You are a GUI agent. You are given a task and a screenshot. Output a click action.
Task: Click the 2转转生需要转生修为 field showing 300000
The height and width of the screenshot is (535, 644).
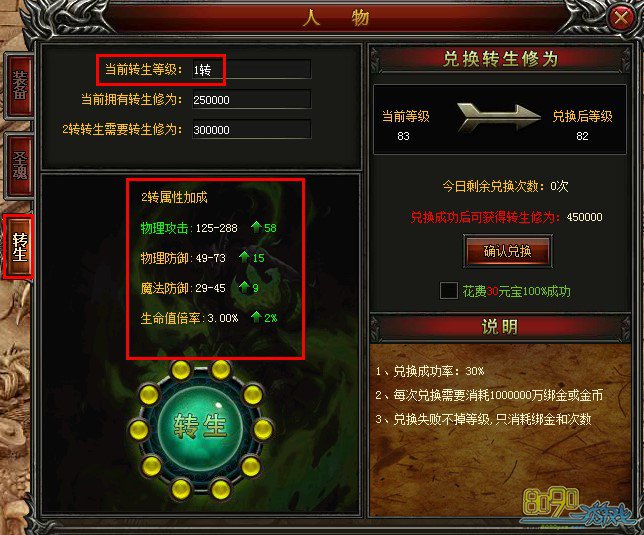tap(251, 130)
